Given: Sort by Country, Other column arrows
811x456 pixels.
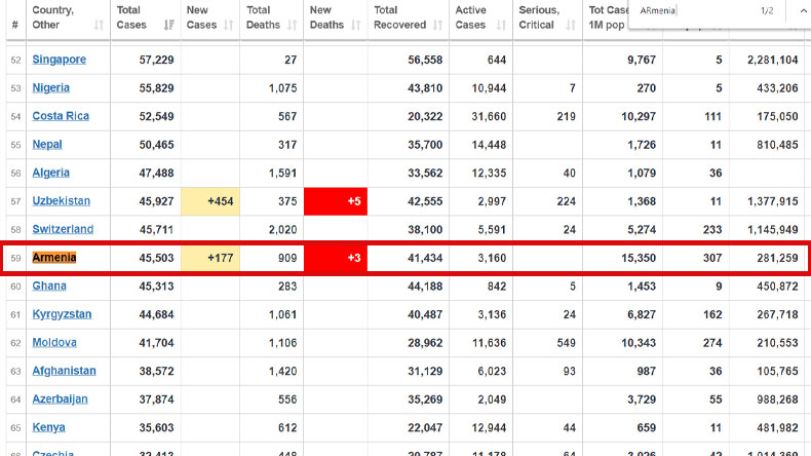Looking at the screenshot, I should [98, 25].
